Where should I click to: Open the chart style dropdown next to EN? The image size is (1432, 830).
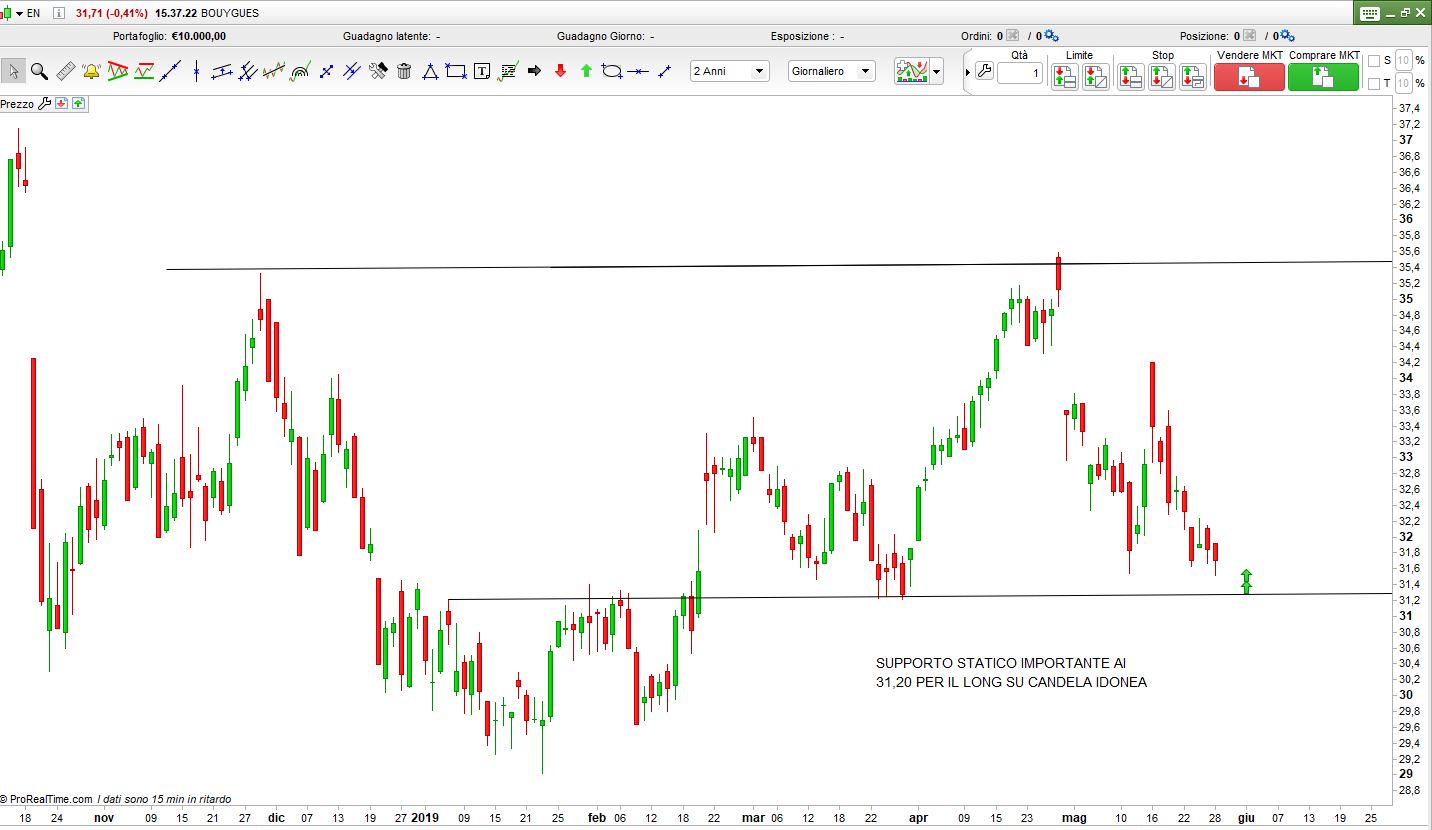(19, 14)
